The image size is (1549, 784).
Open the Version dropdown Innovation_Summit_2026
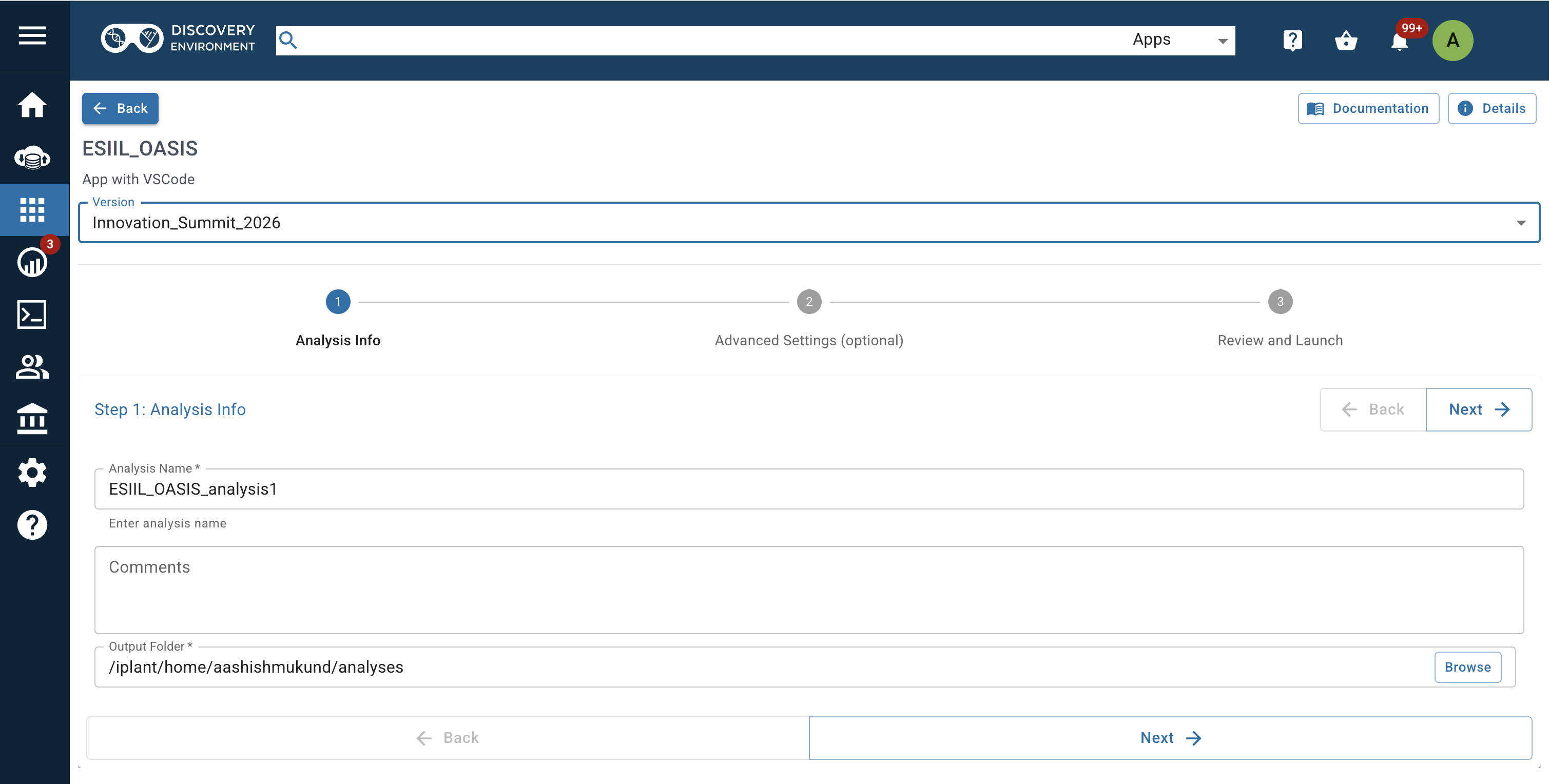click(x=809, y=223)
